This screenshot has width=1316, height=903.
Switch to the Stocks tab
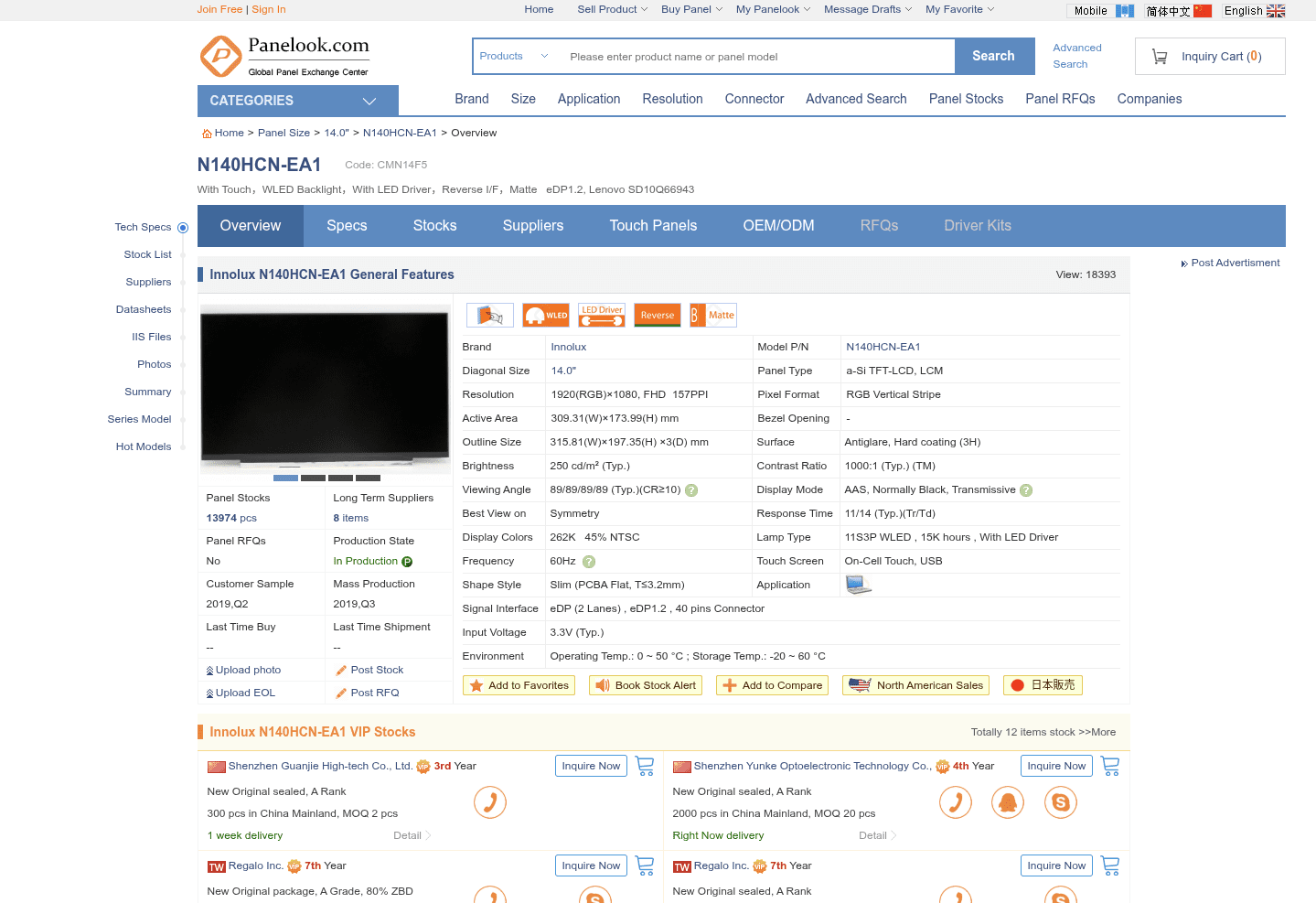[x=434, y=226]
